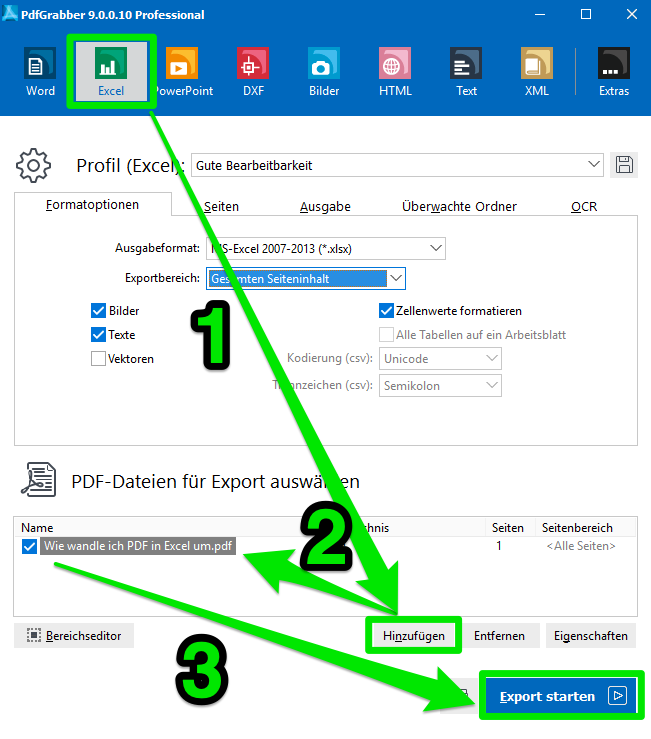Enable the Vektoren checkbox
Screen dimensions: 651x739
[99, 359]
